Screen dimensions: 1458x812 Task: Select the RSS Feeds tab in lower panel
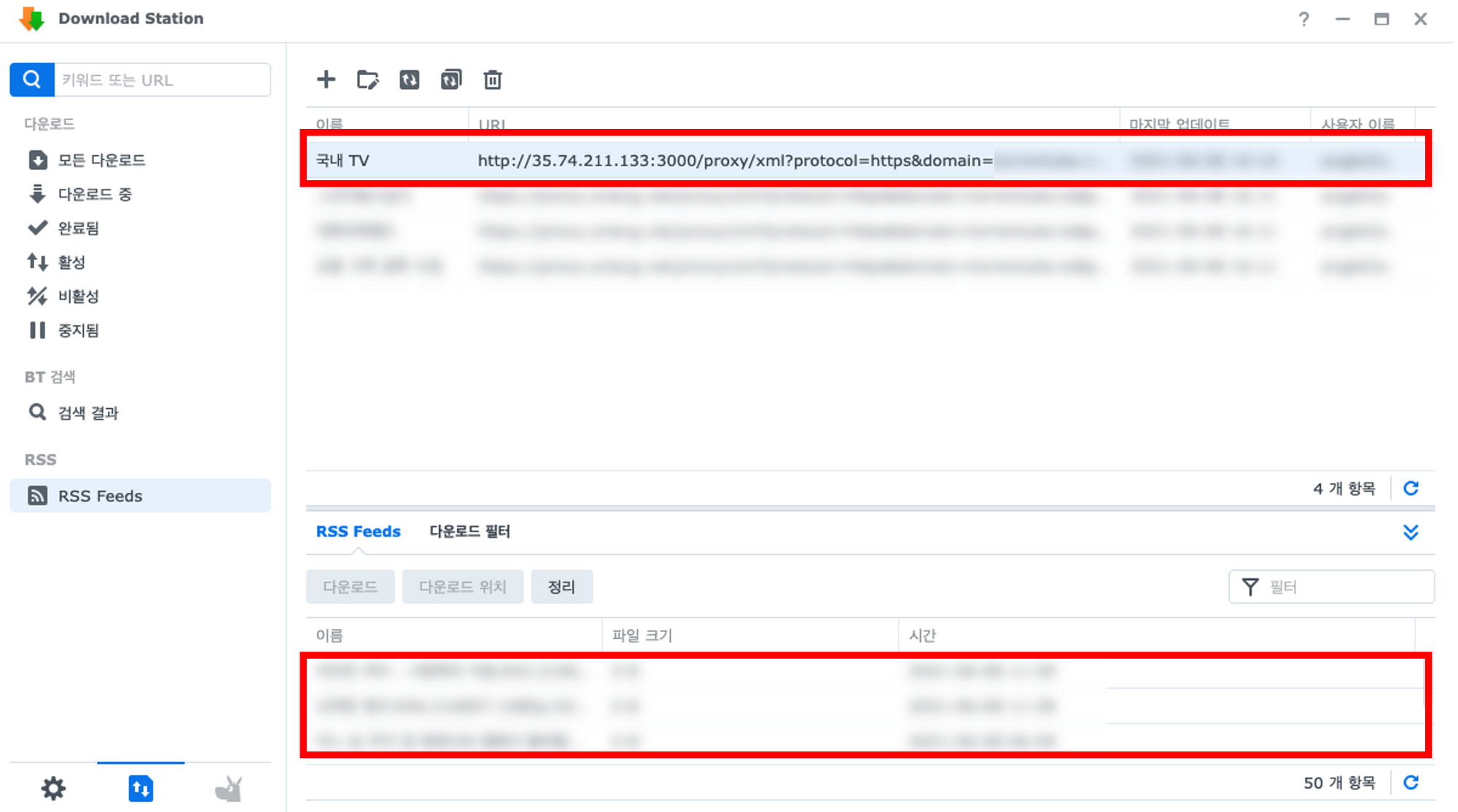point(358,531)
